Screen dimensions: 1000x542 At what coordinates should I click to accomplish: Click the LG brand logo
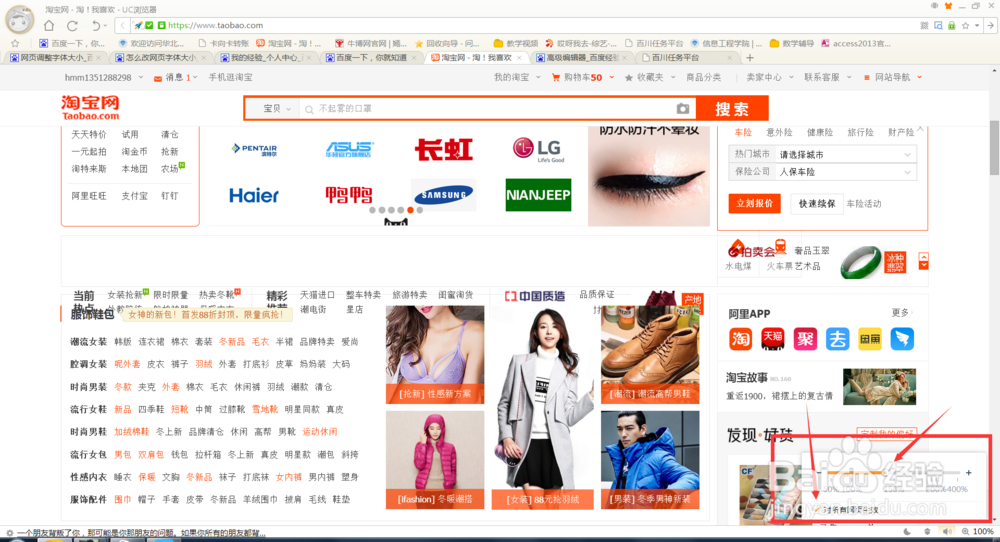point(538,149)
